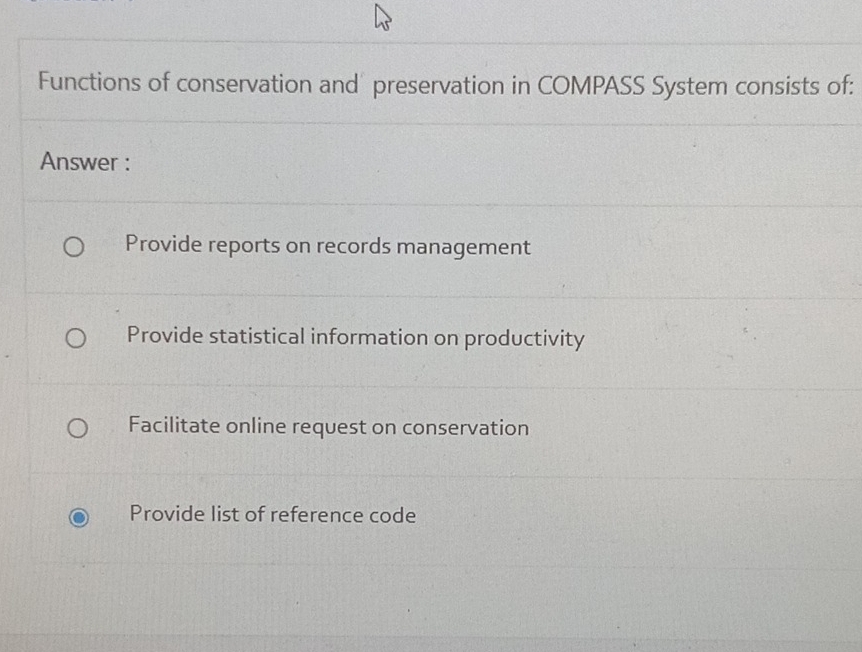
Task: Click the 'Provide reports on records management' text label
Action: click(x=328, y=247)
